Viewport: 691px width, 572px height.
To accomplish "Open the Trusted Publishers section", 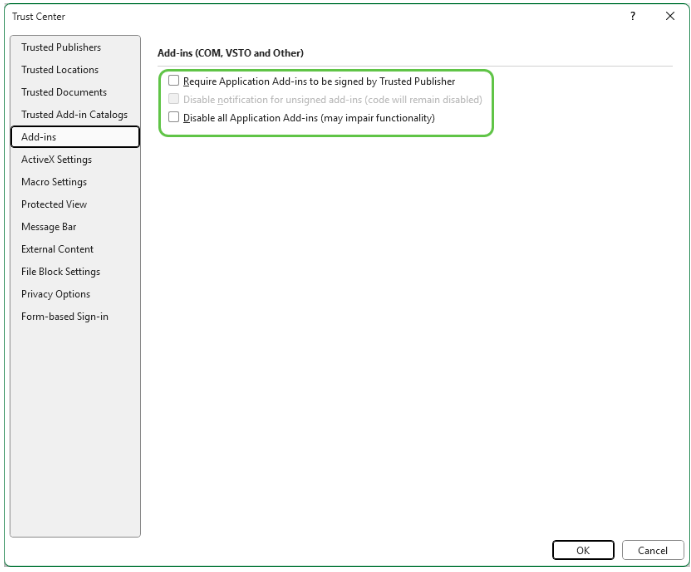I will (61, 47).
